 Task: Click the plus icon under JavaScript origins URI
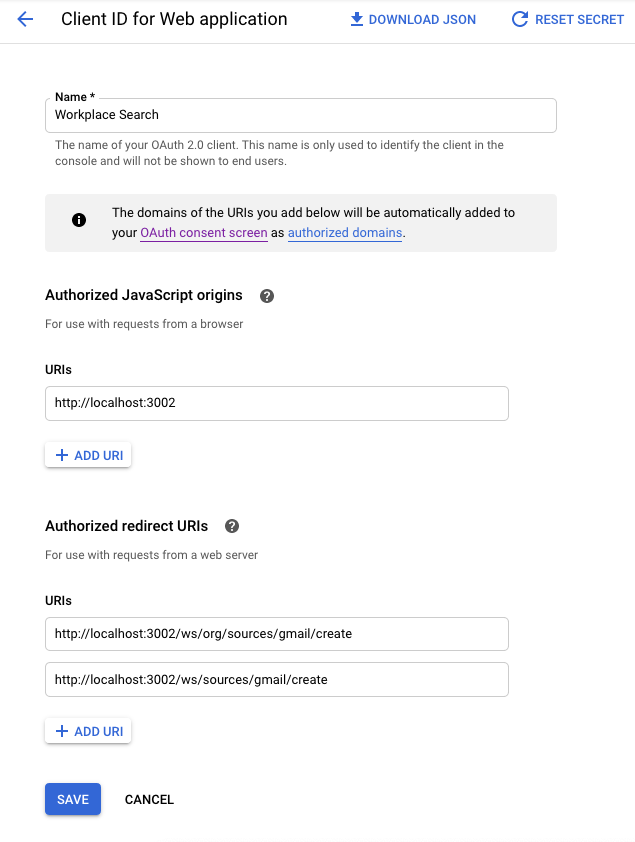point(62,455)
